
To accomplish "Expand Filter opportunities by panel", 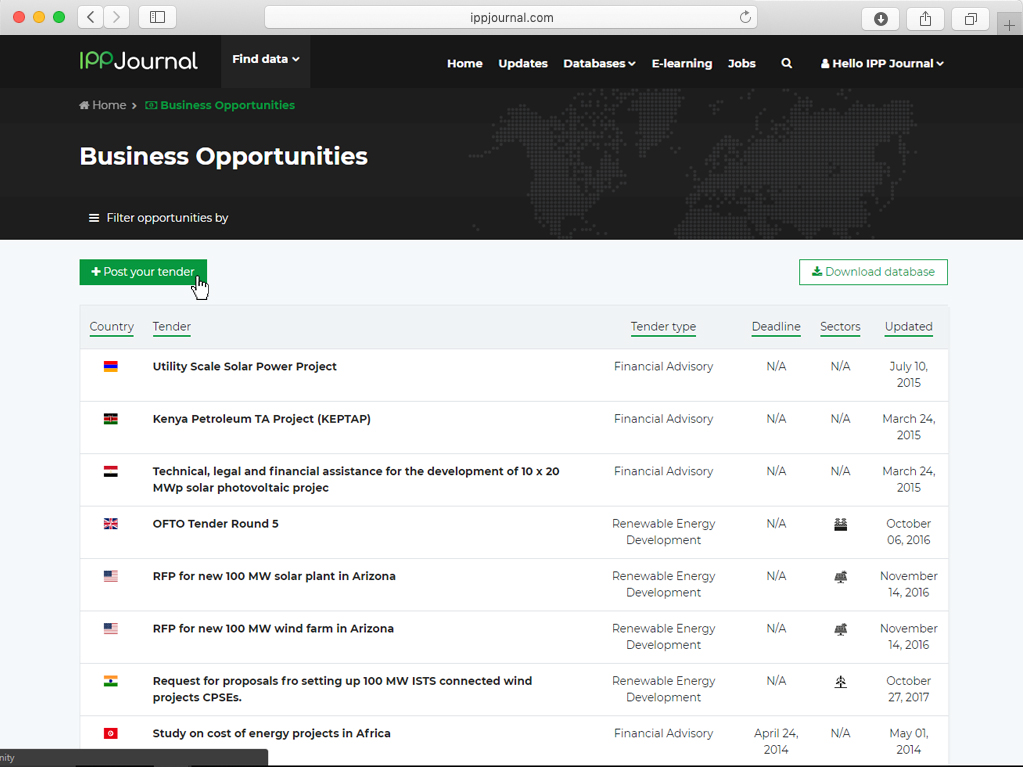I will pyautogui.click(x=158, y=218).
